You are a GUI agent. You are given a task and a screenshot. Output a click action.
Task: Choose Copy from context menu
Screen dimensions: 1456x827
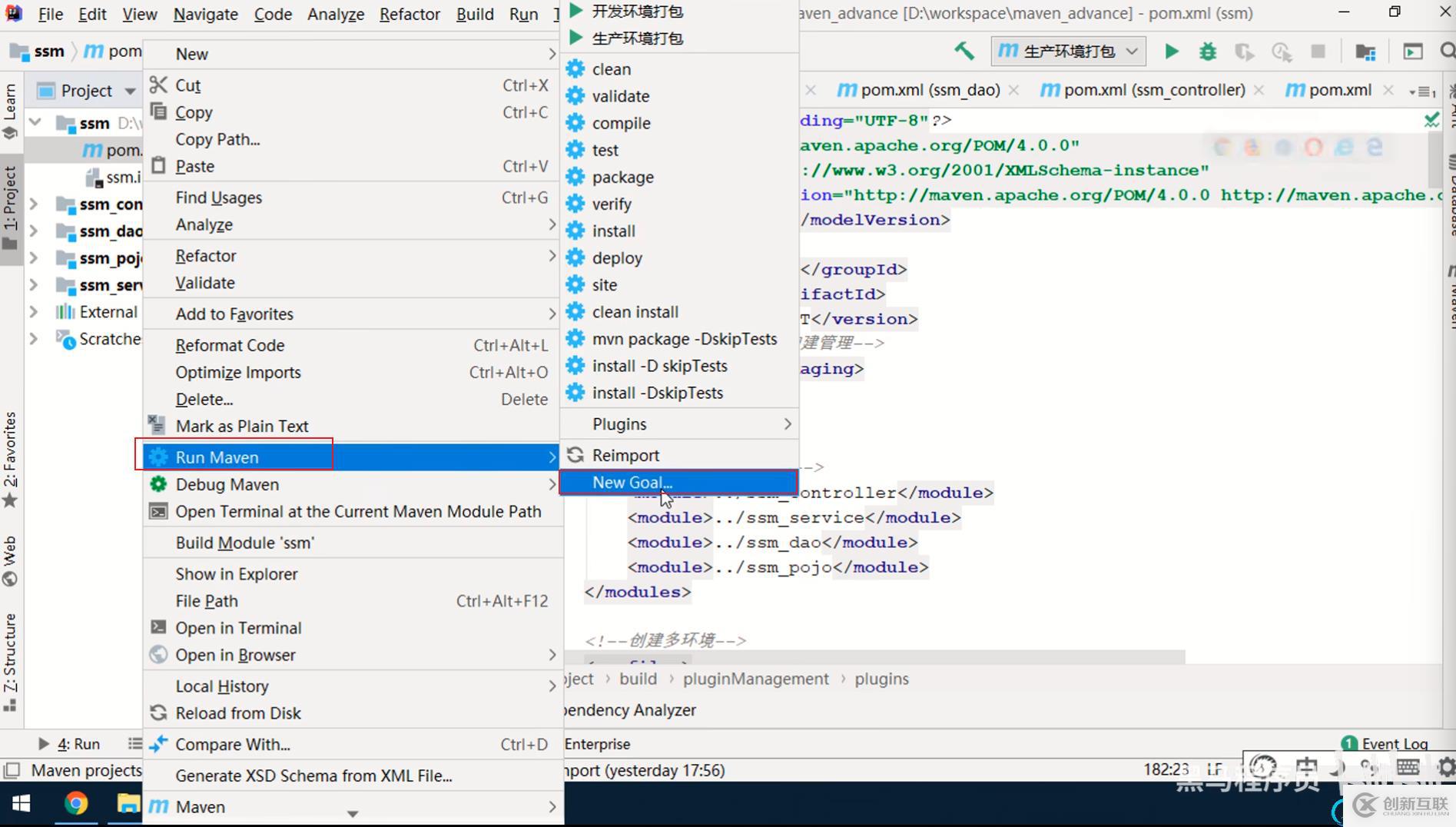coord(353,112)
